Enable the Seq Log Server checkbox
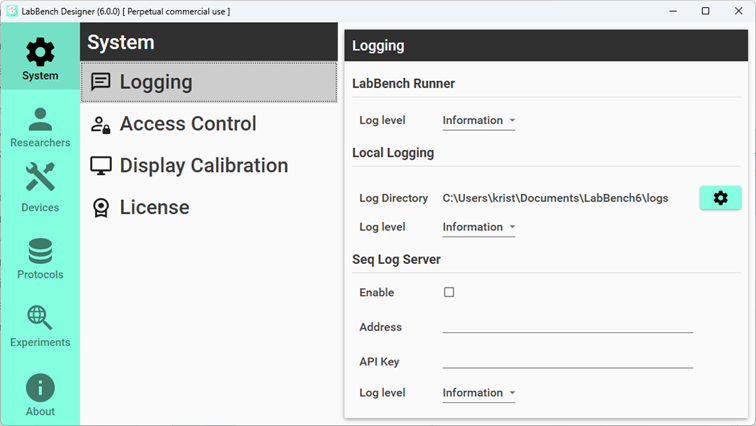Screen dimensions: 756x426 pos(449,292)
